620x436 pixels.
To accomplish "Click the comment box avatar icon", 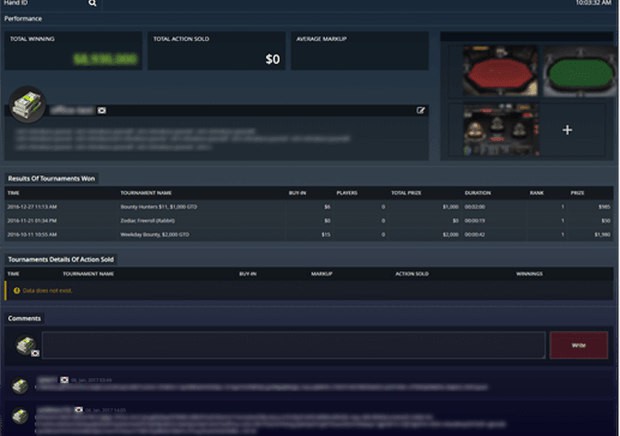I will [26, 345].
